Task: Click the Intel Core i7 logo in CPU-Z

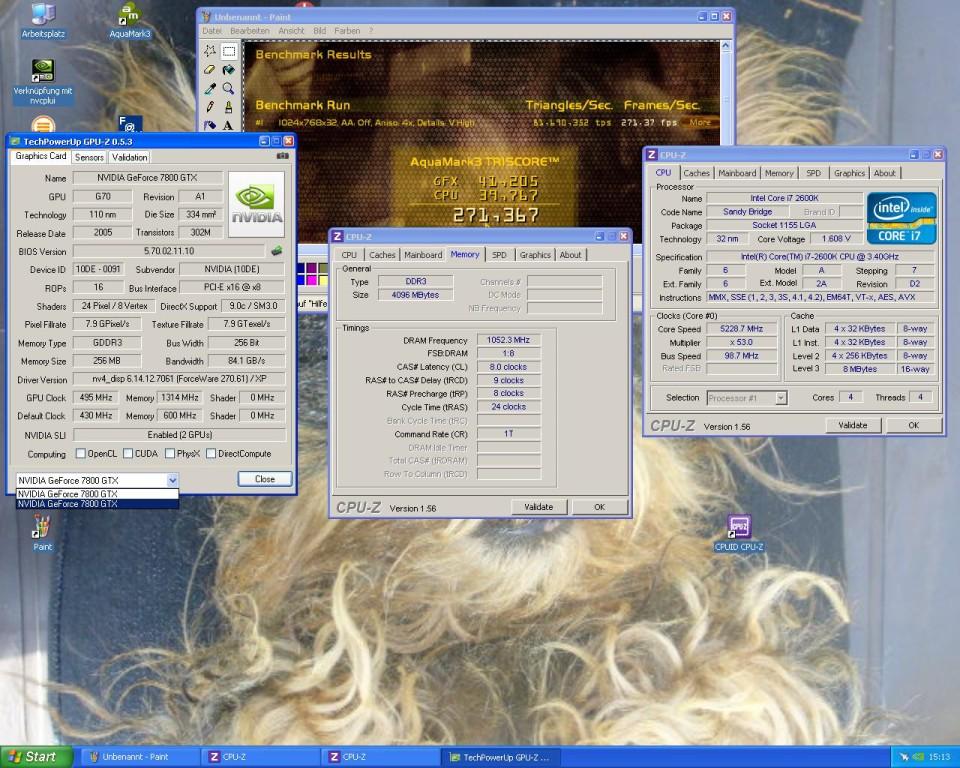Action: pyautogui.click(x=901, y=218)
